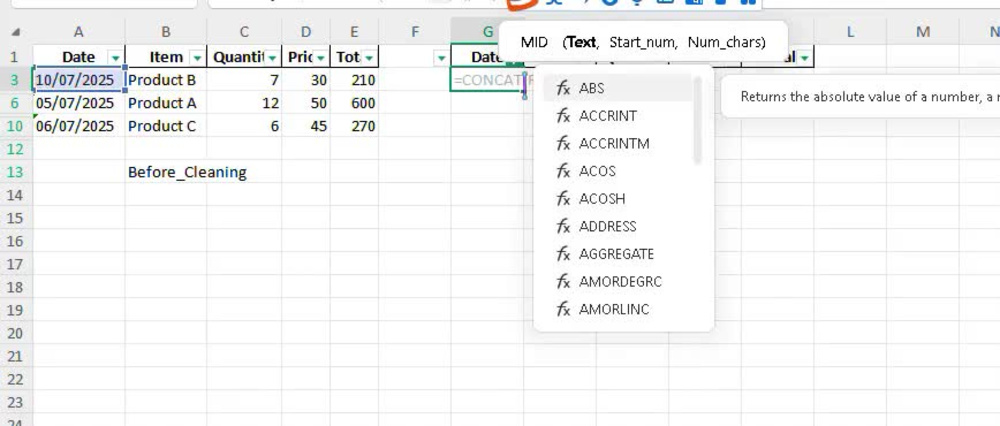The image size is (1000, 426).
Task: Click the Product B cell
Action: pyautogui.click(x=166, y=80)
